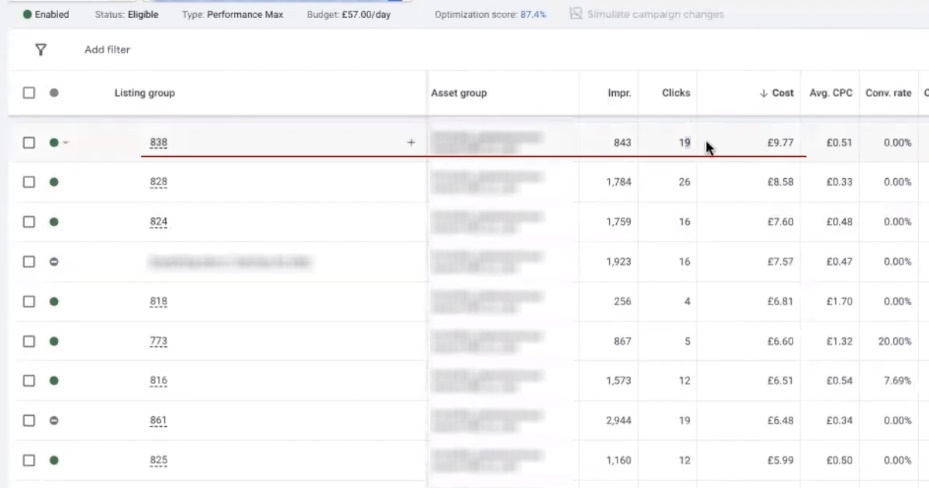Click the Conv. rate column header
This screenshot has width=929, height=488.
888,93
